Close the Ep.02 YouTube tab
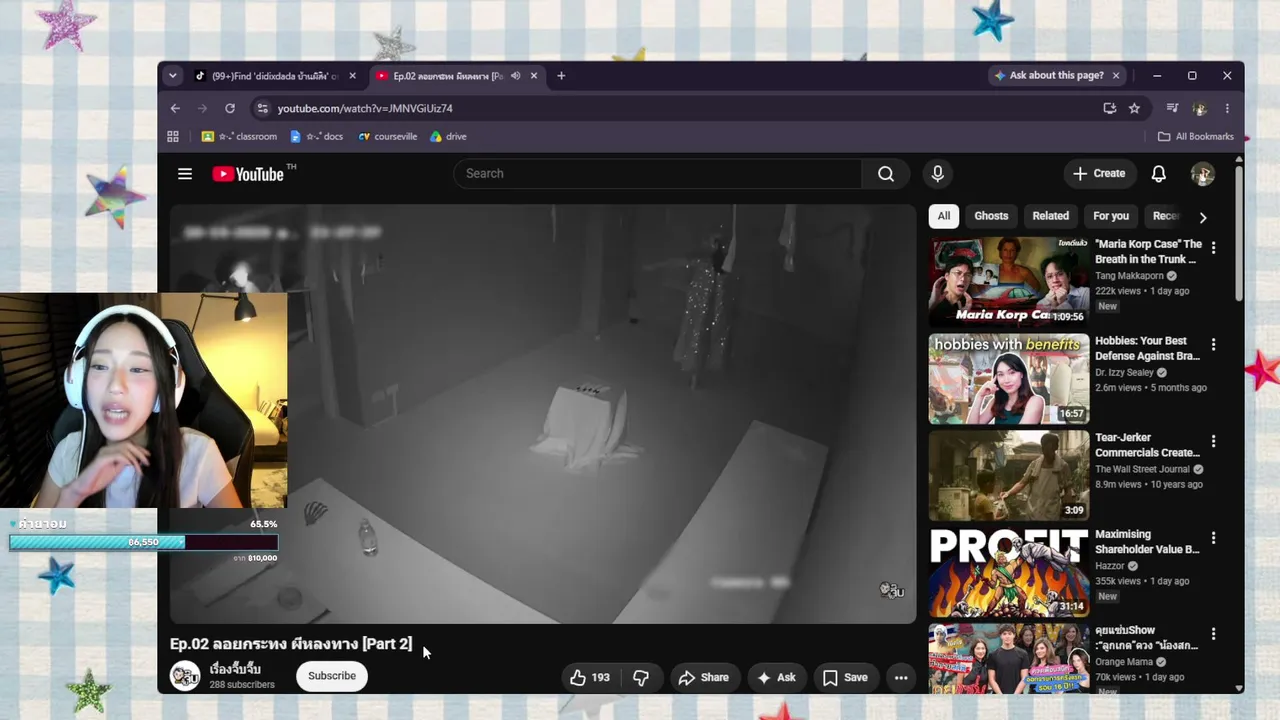Screen dimensions: 1280x720 point(534,76)
